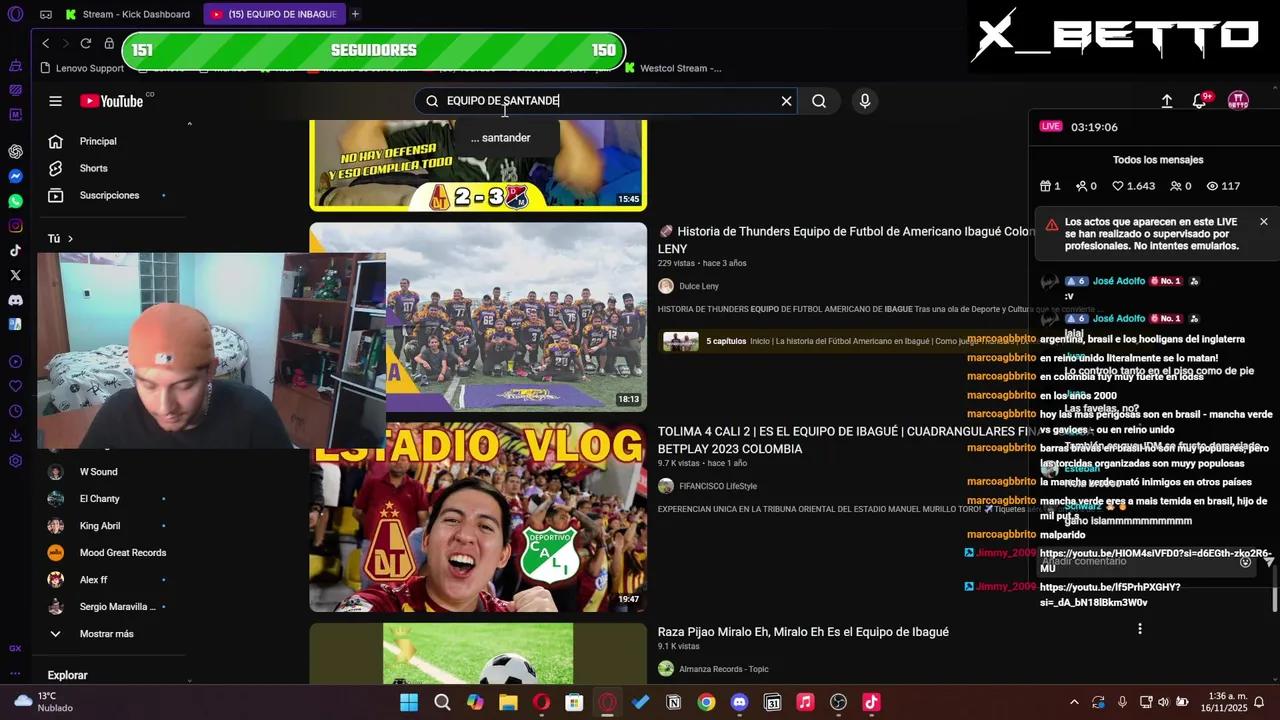Viewport: 1280px width, 720px height.
Task: Open the YouTube create upload icon
Action: 1167,101
